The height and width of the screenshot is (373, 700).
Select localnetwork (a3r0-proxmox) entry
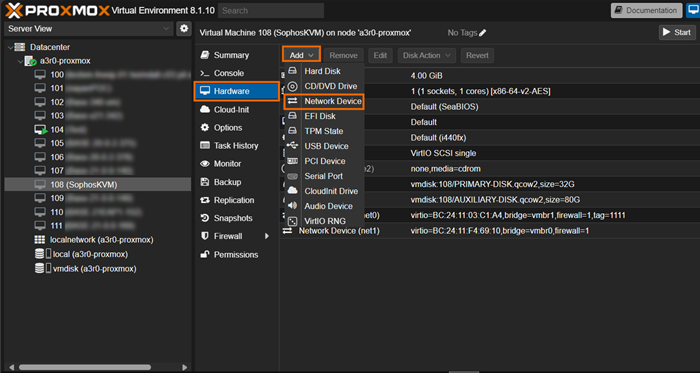(x=101, y=240)
